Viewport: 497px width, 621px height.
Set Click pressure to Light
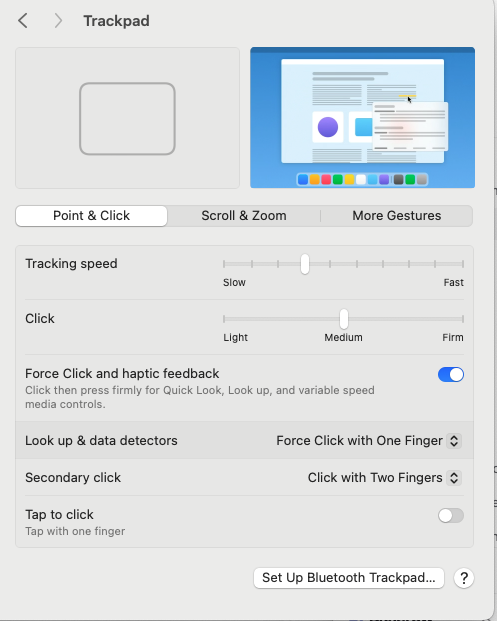224,319
